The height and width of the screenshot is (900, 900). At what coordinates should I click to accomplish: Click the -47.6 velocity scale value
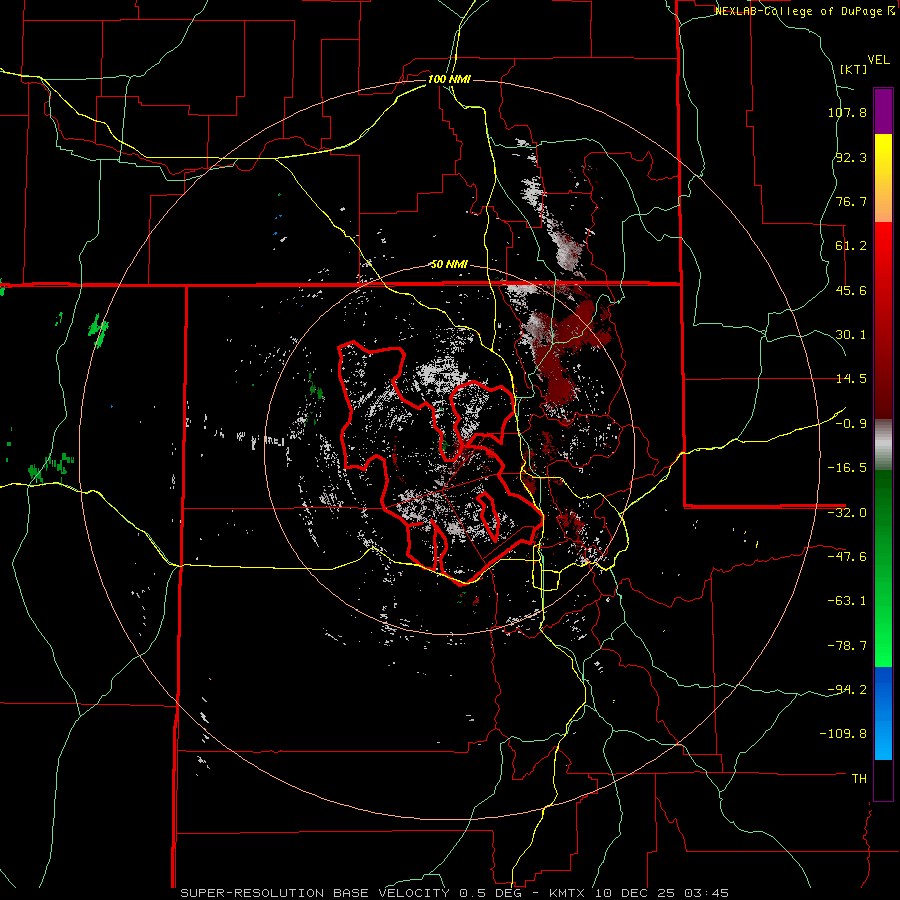(847, 557)
